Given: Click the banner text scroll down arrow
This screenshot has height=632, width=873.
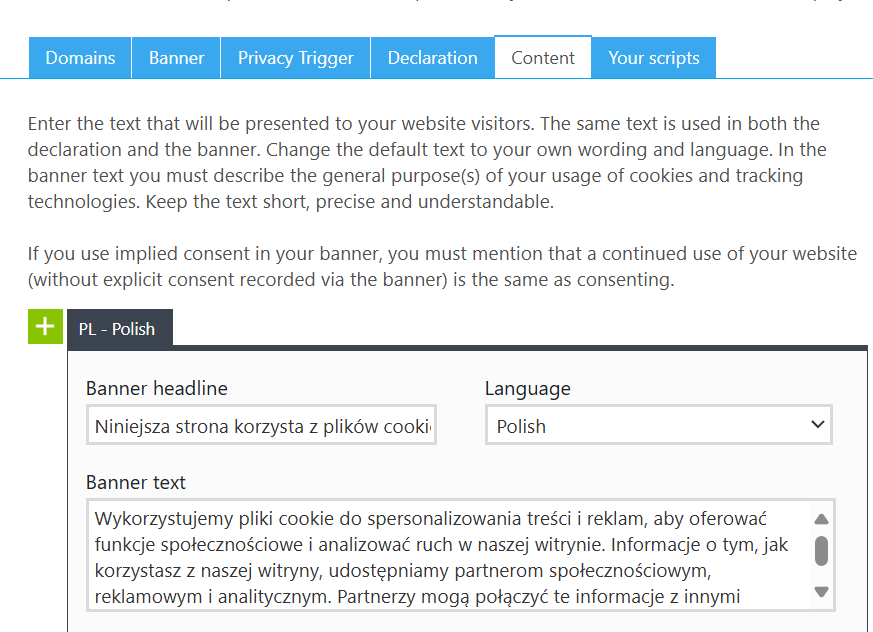Looking at the screenshot, I should 821,591.
